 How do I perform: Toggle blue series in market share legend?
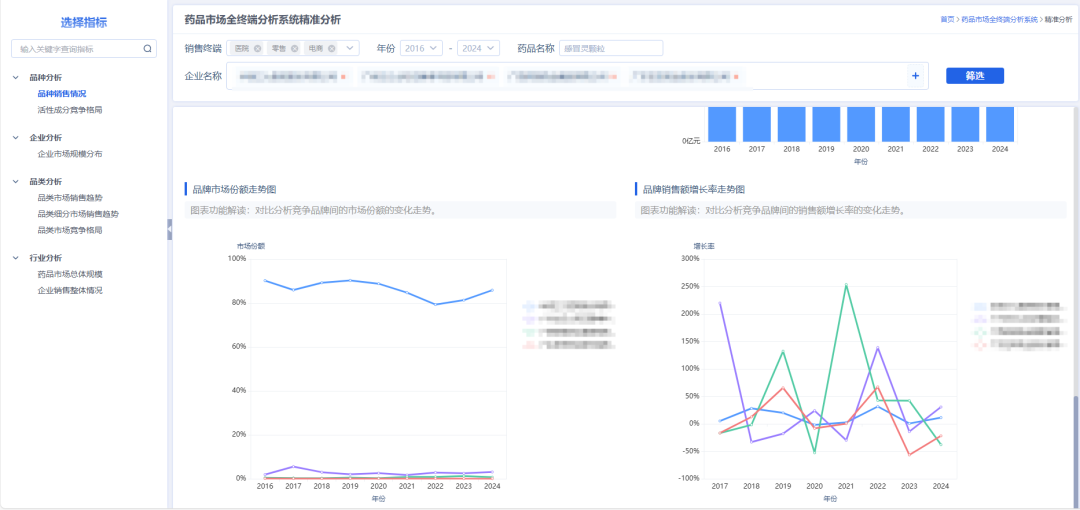point(568,305)
